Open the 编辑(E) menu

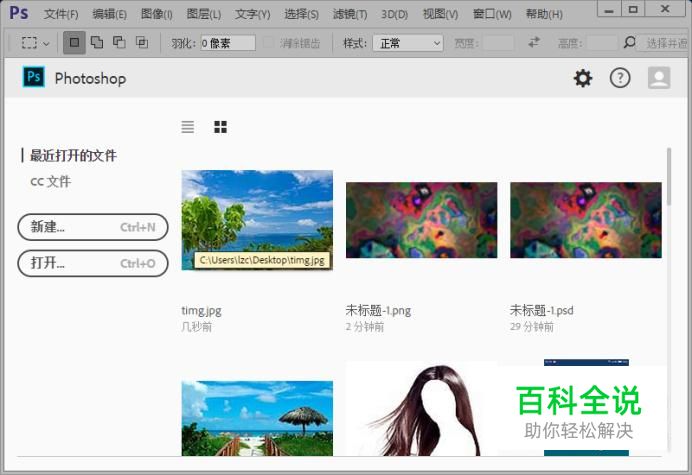pyautogui.click(x=109, y=14)
